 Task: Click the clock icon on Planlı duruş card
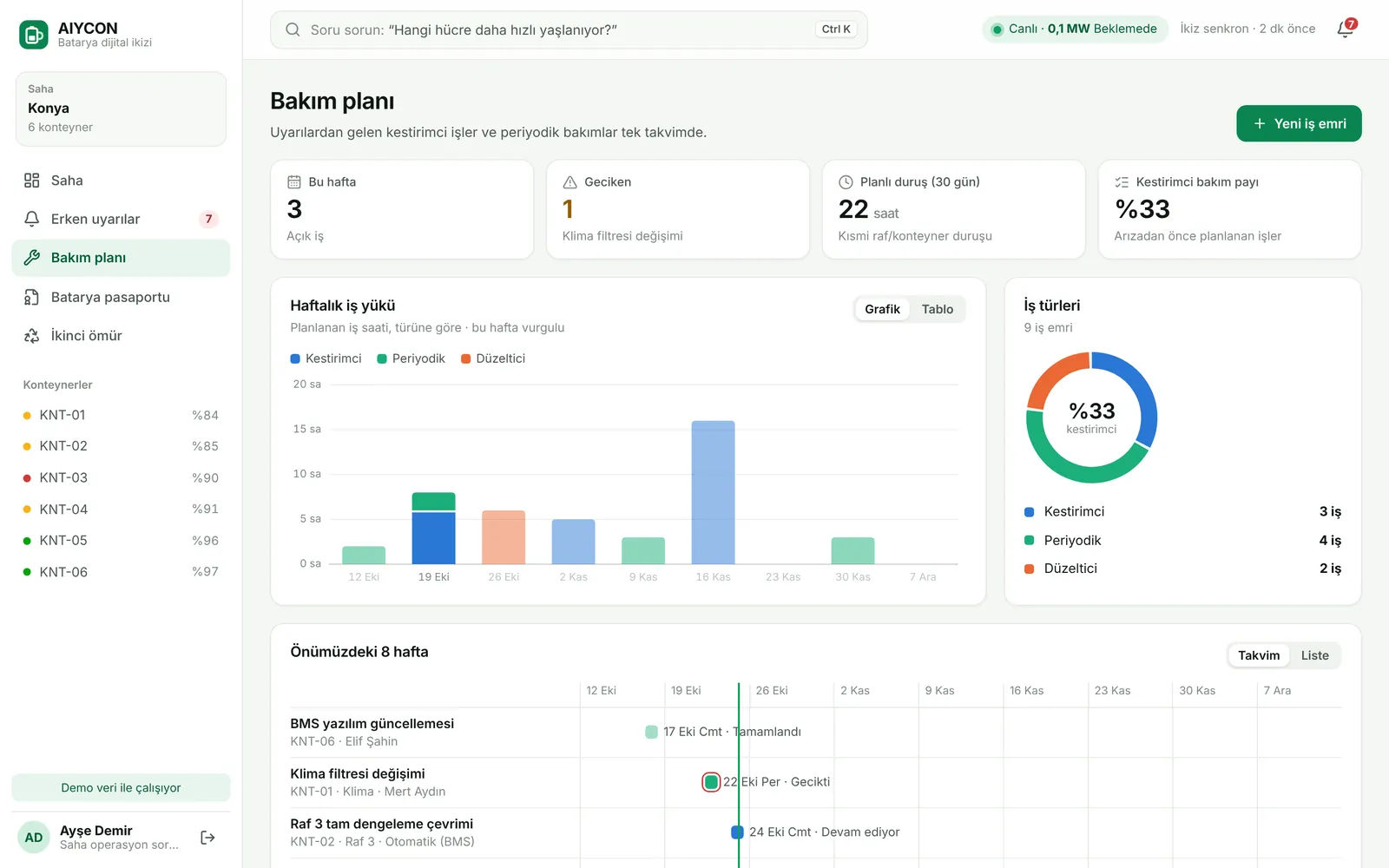click(846, 182)
